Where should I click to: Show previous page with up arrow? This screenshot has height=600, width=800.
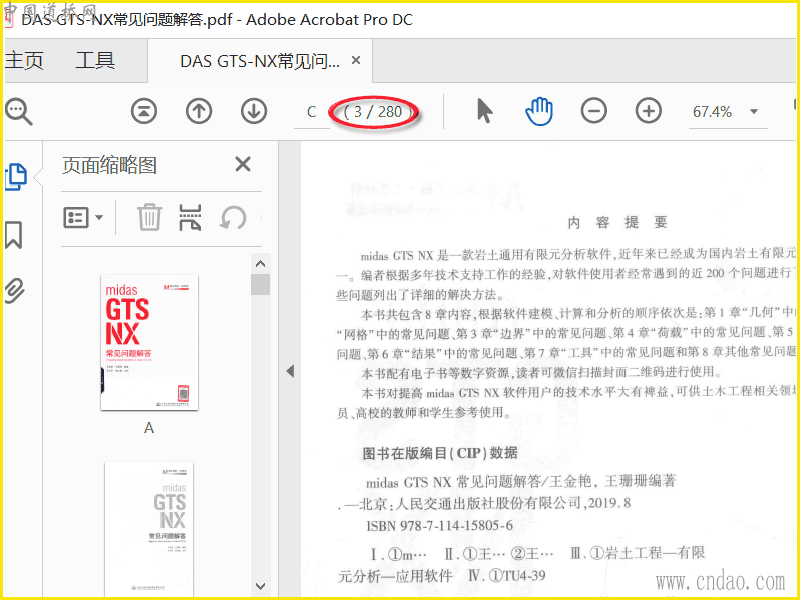click(x=199, y=111)
